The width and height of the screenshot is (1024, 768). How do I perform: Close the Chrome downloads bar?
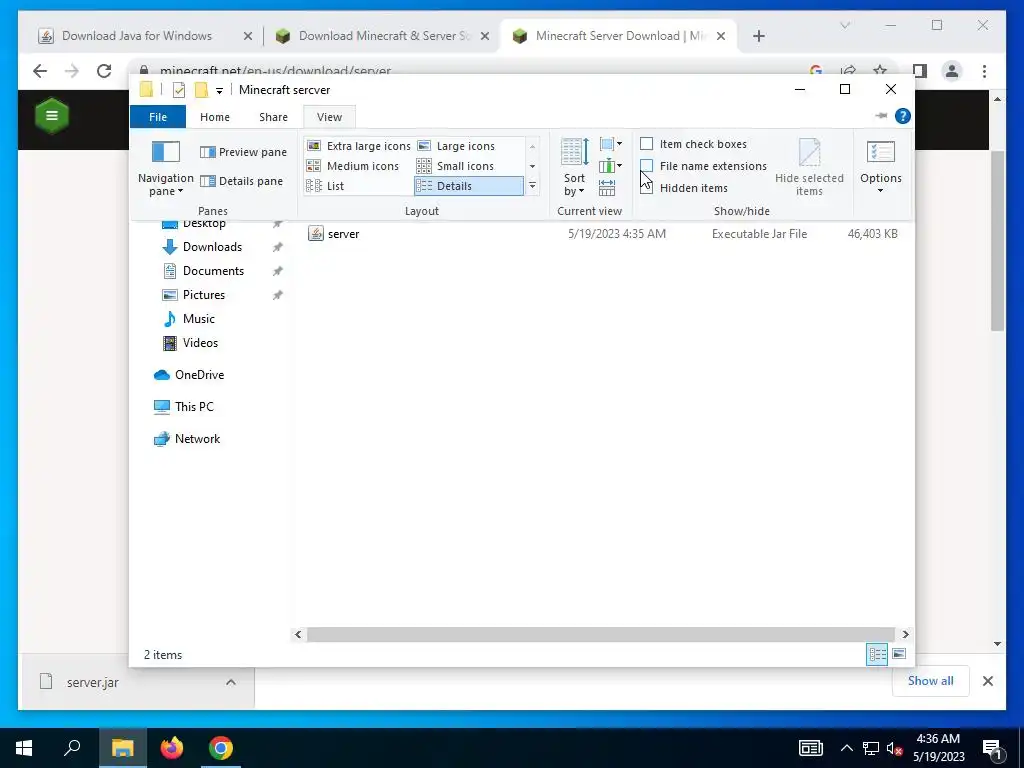[x=987, y=681]
